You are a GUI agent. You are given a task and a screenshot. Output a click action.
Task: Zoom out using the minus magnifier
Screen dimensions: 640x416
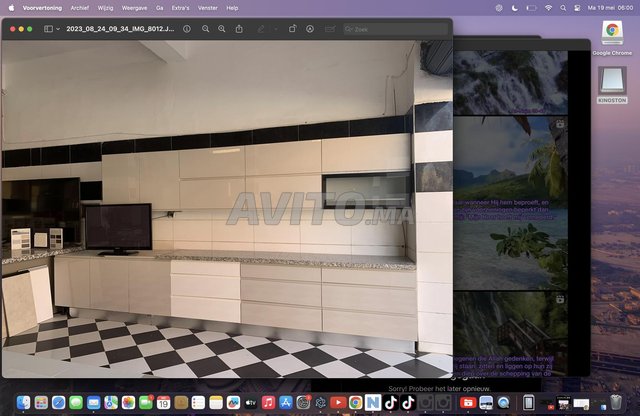tap(204, 29)
